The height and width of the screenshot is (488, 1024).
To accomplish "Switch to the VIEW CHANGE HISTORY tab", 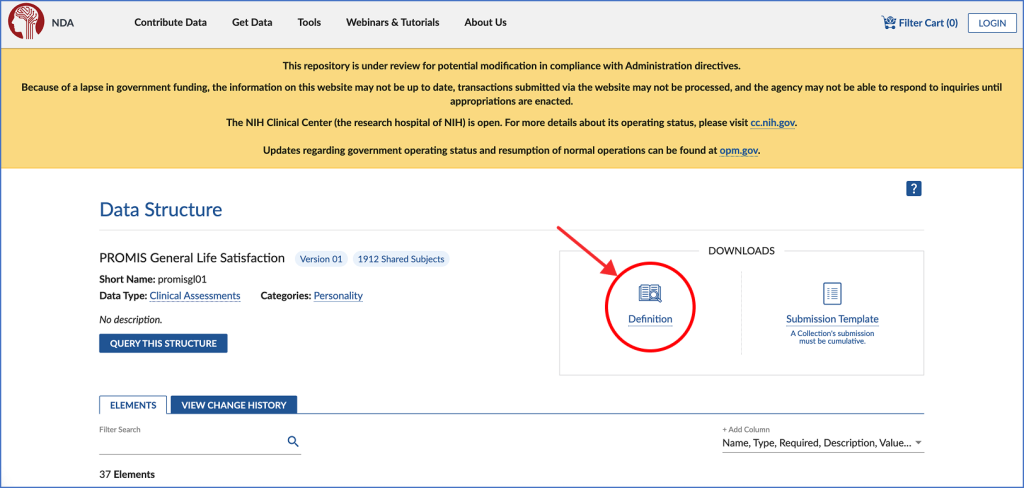I will point(234,405).
